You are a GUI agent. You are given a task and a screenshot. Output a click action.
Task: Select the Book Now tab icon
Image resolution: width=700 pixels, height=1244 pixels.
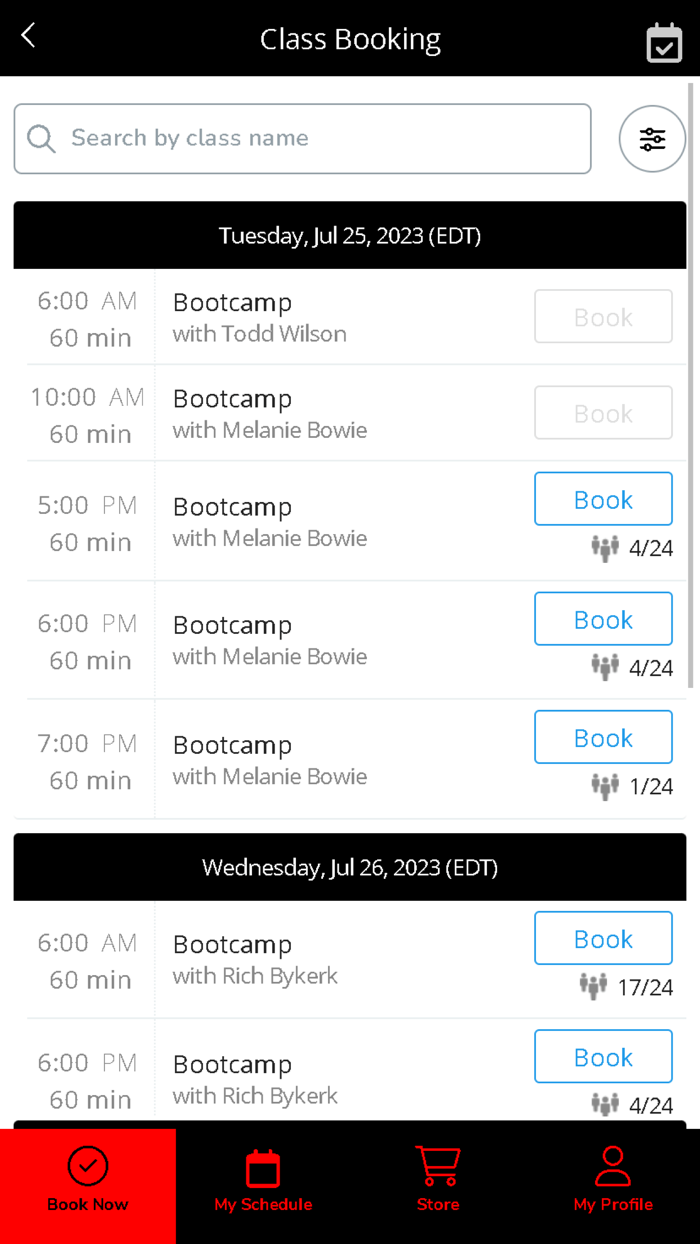click(88, 1166)
